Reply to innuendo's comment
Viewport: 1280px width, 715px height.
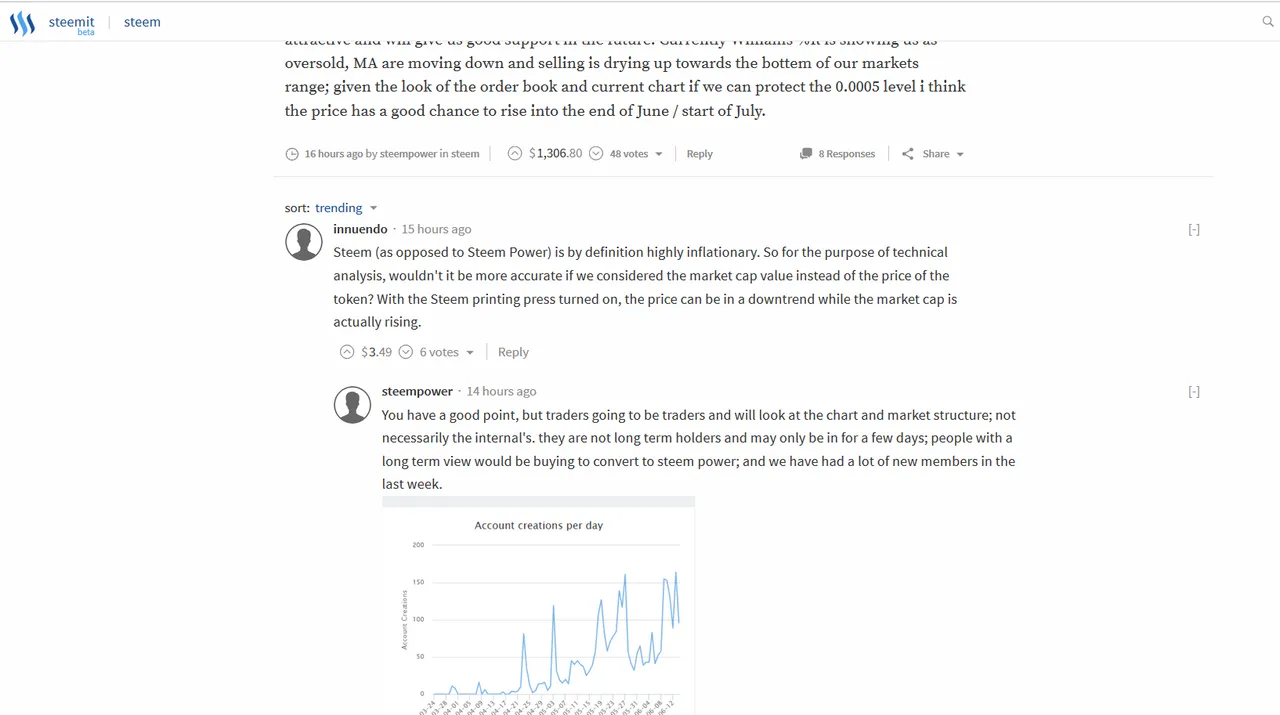tap(513, 352)
